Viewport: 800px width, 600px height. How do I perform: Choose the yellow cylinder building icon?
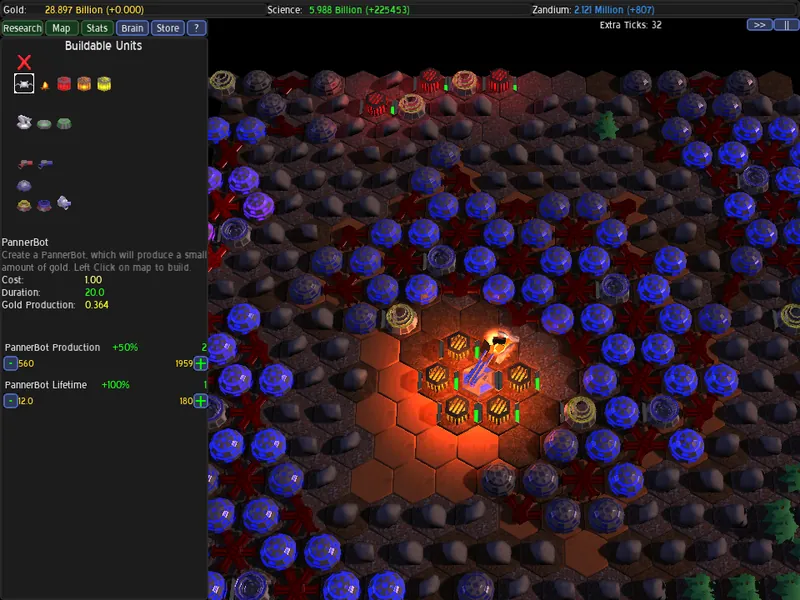104,84
